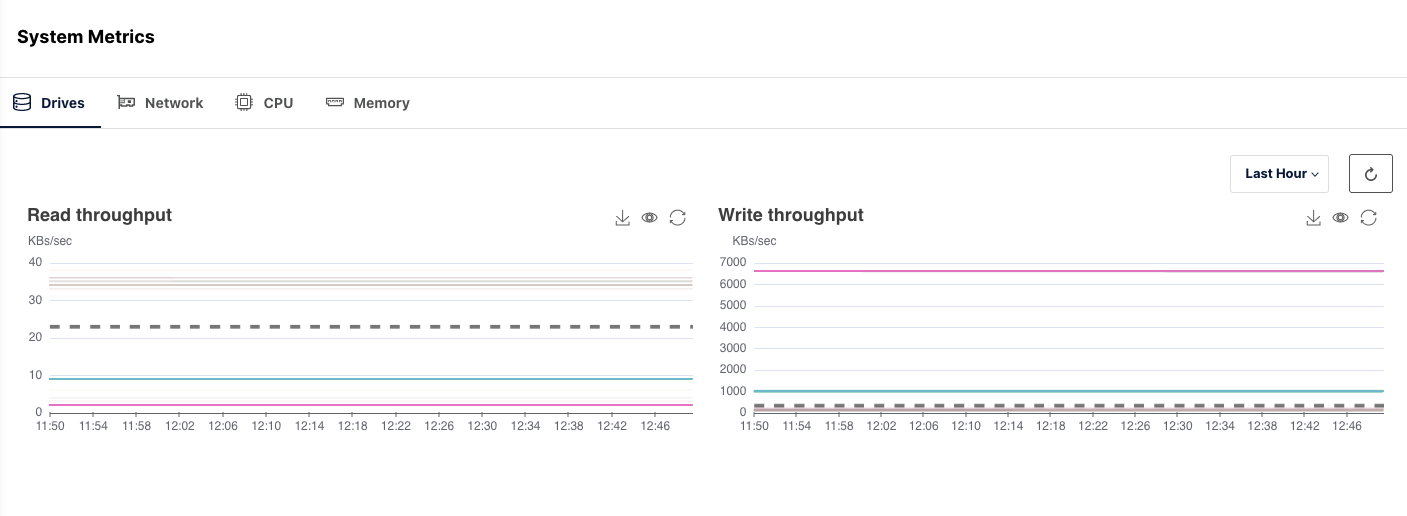Open the CPU metrics tab
Screen dimensions: 1407x516
(x=278, y=103)
